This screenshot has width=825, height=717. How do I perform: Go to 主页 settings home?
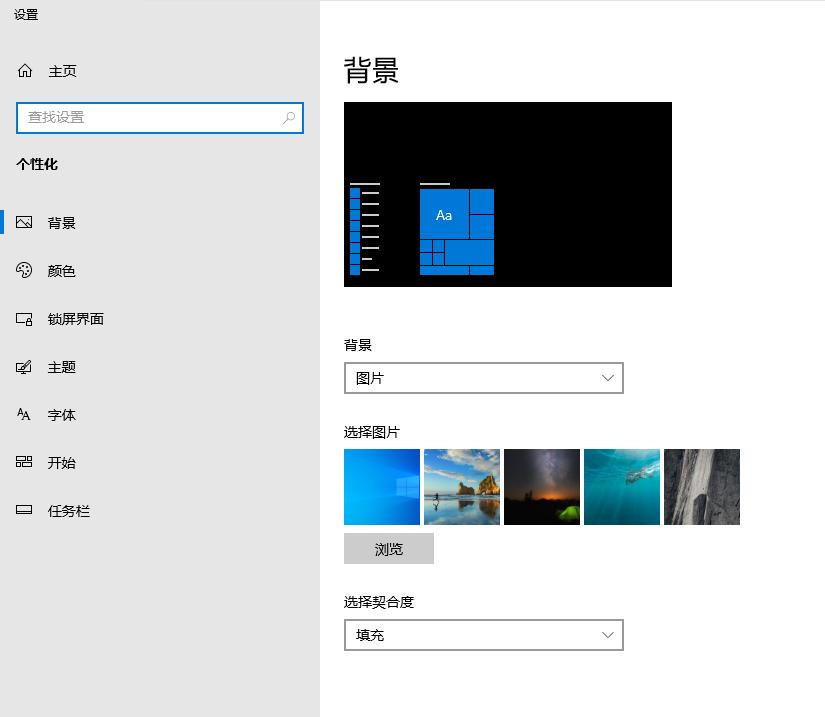pos(62,71)
